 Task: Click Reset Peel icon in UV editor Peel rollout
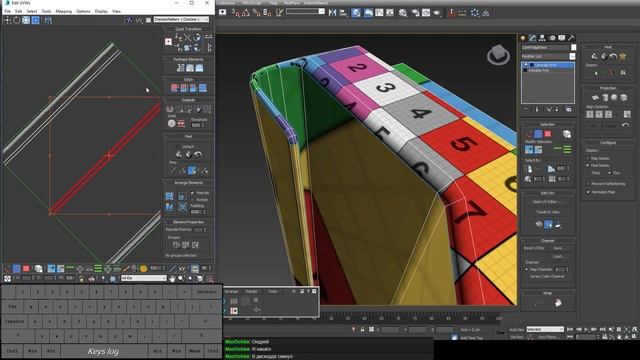(x=198, y=154)
